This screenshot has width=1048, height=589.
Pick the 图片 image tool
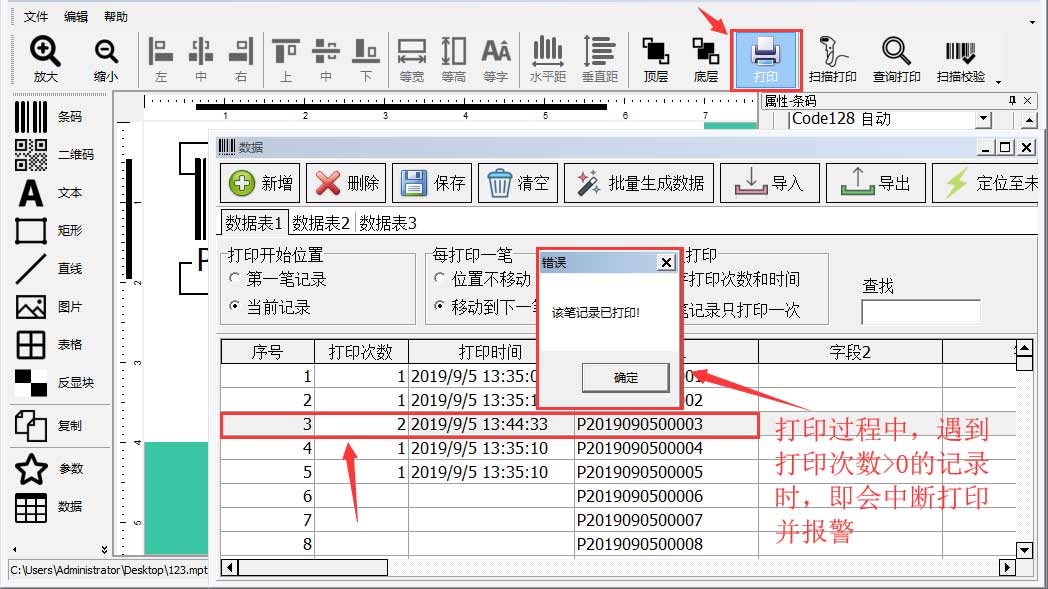click(31, 307)
